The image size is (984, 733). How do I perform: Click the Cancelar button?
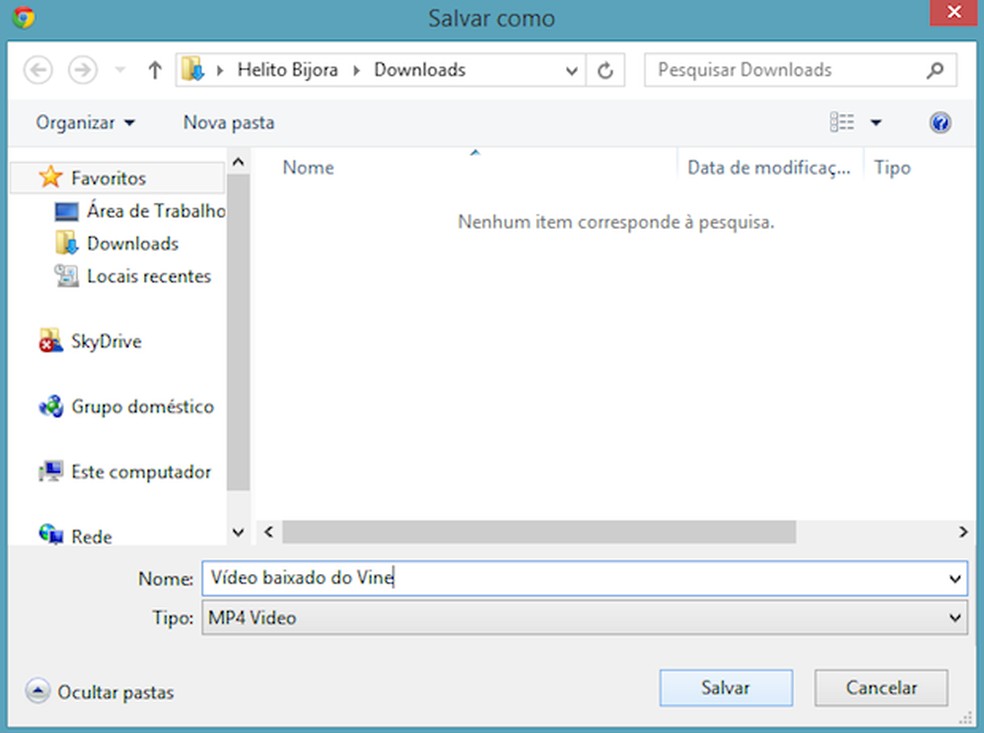click(x=881, y=688)
